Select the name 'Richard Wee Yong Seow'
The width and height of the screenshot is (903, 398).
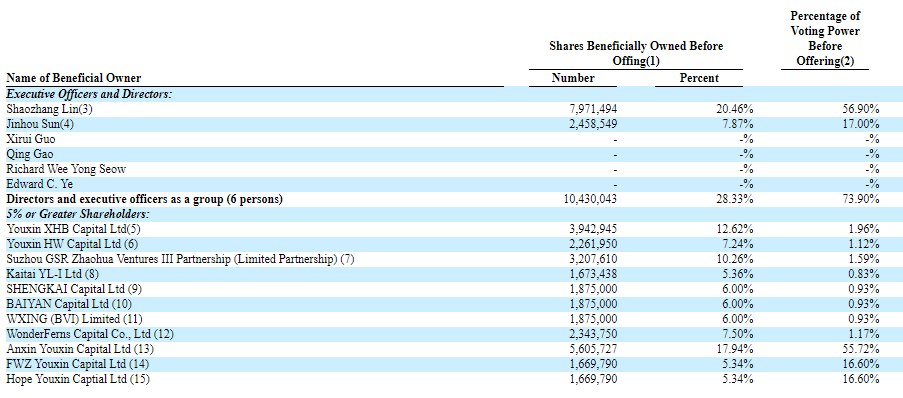point(66,169)
